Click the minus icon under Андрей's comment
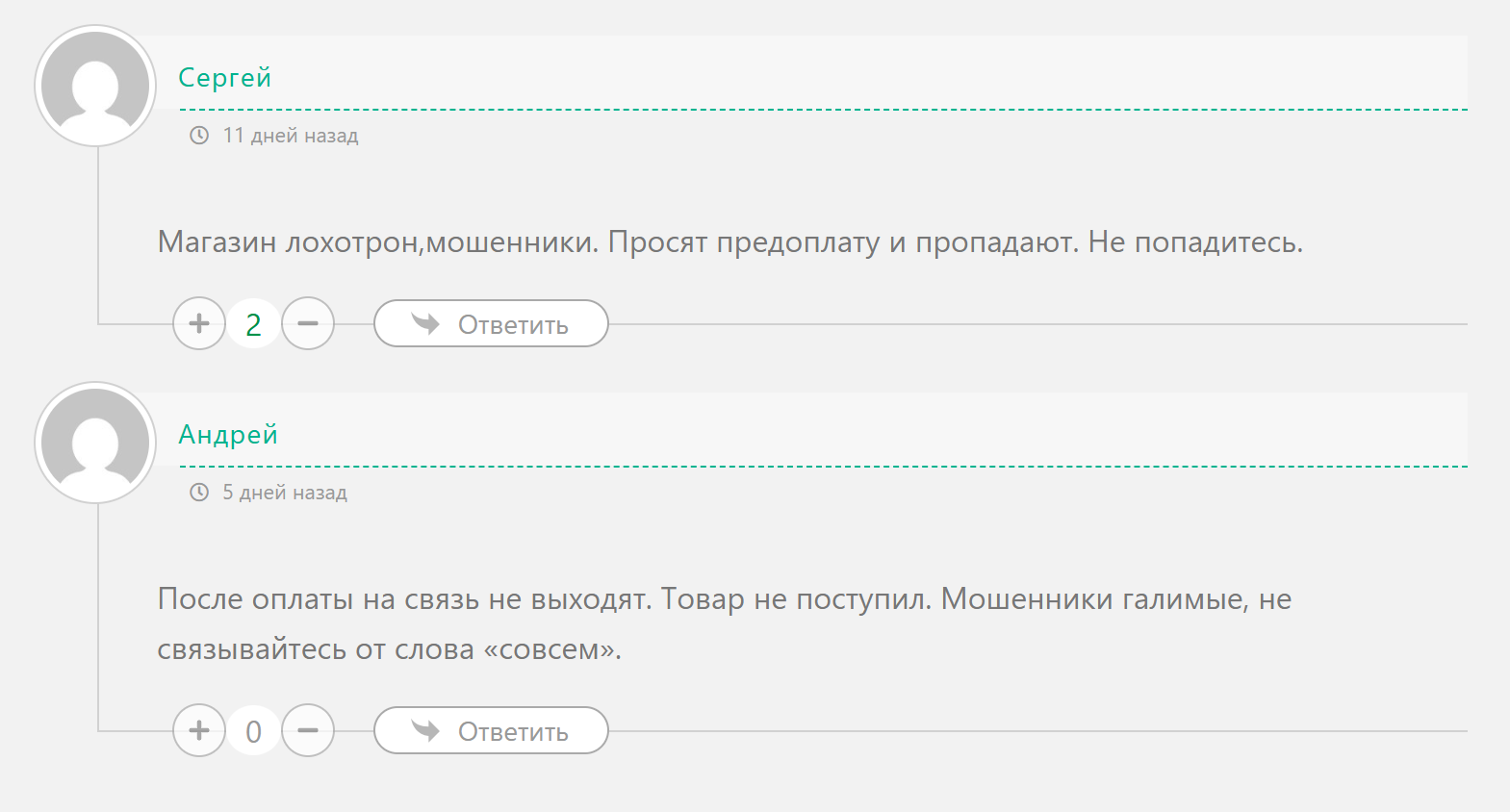Image resolution: width=1510 pixels, height=812 pixels. pyautogui.click(x=308, y=730)
